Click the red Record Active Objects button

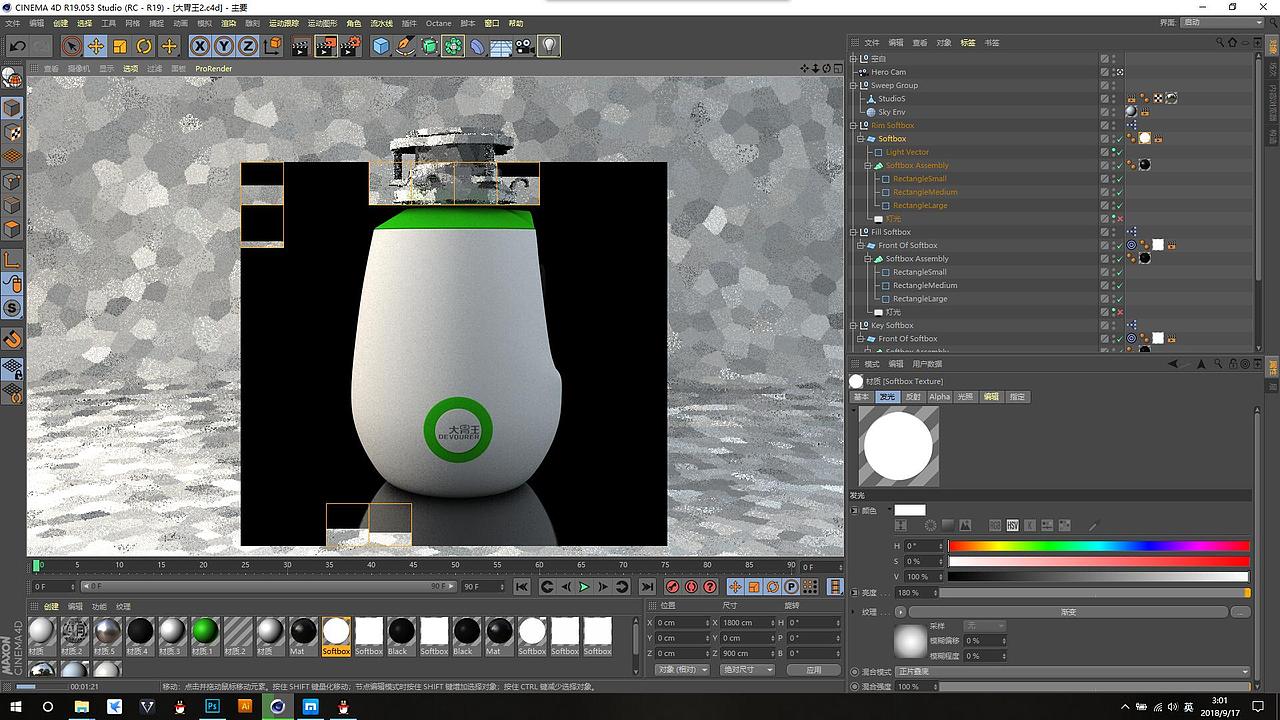673,587
